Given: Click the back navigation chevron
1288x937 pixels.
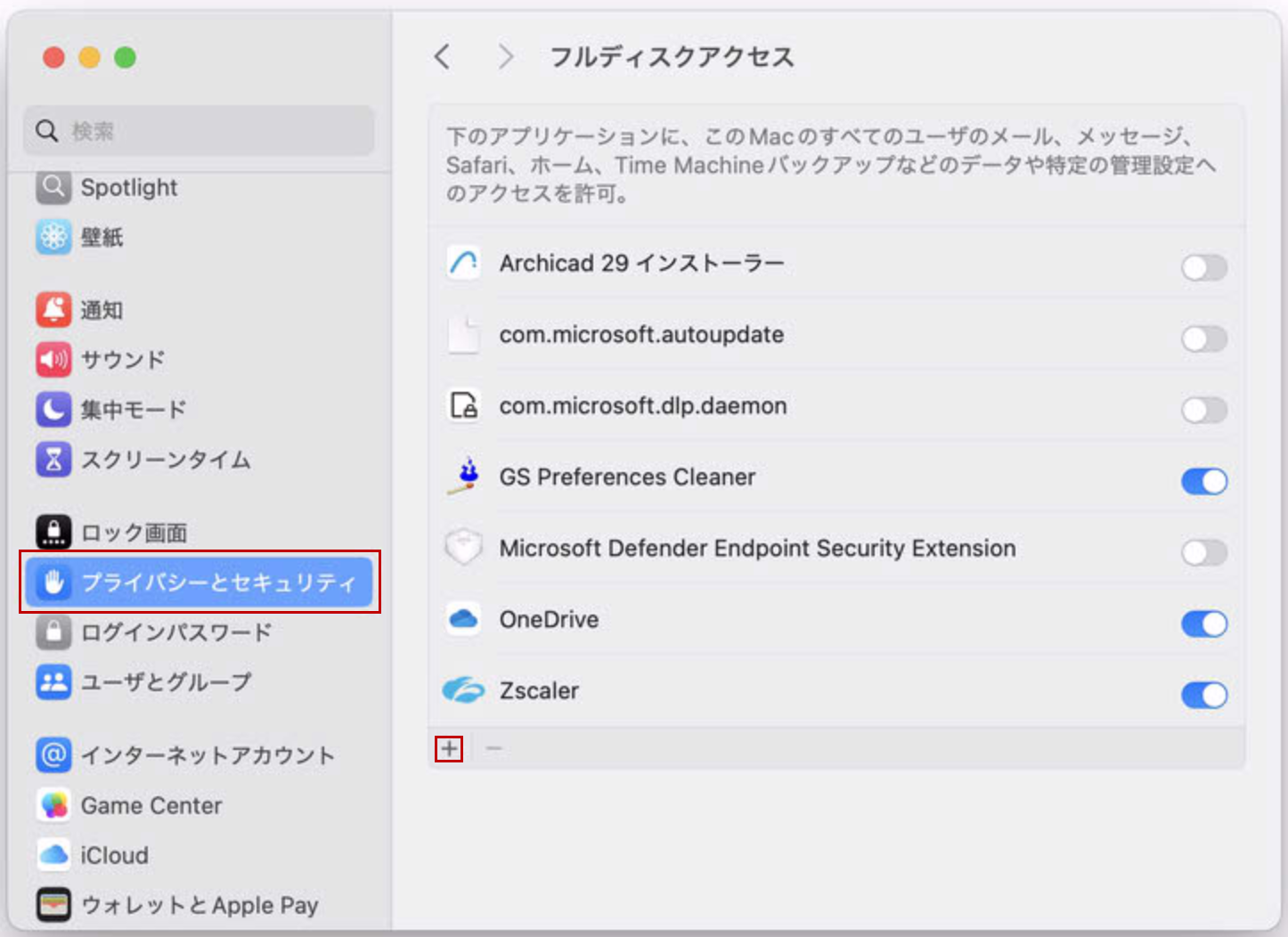Looking at the screenshot, I should pyautogui.click(x=443, y=56).
